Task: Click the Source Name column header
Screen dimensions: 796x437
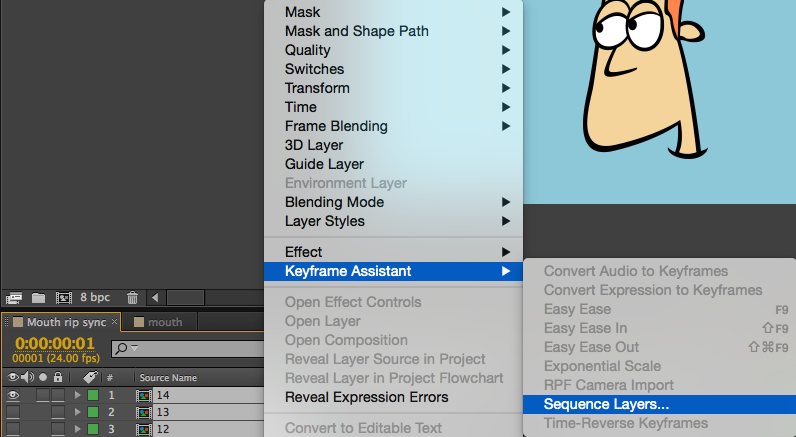Action: (x=168, y=378)
